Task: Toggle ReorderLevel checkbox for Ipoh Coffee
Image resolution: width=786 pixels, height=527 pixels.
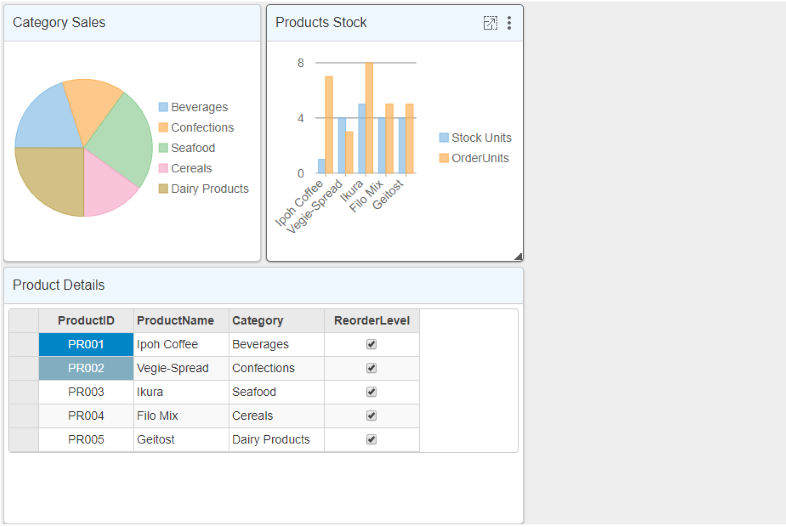Action: tap(372, 344)
